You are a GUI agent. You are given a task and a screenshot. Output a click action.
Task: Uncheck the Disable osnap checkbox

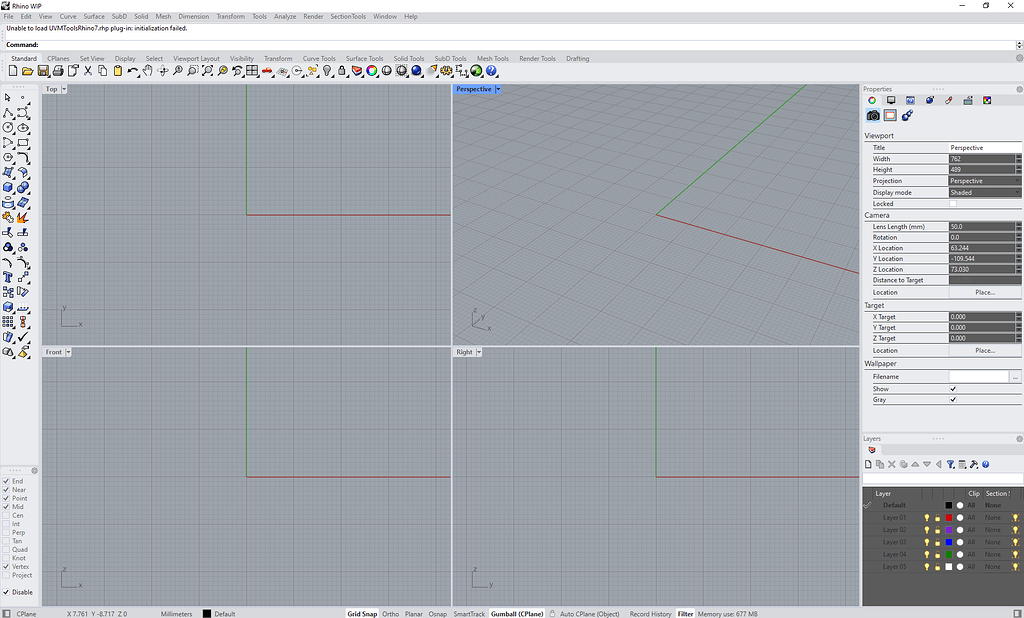(x=7, y=592)
